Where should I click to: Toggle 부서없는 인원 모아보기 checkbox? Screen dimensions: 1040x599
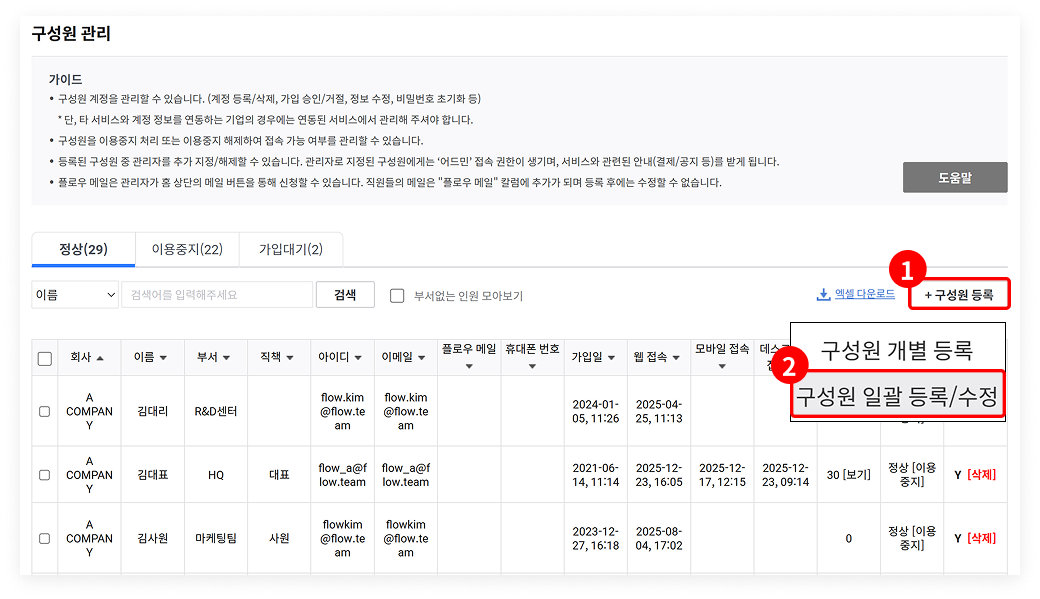tap(397, 296)
